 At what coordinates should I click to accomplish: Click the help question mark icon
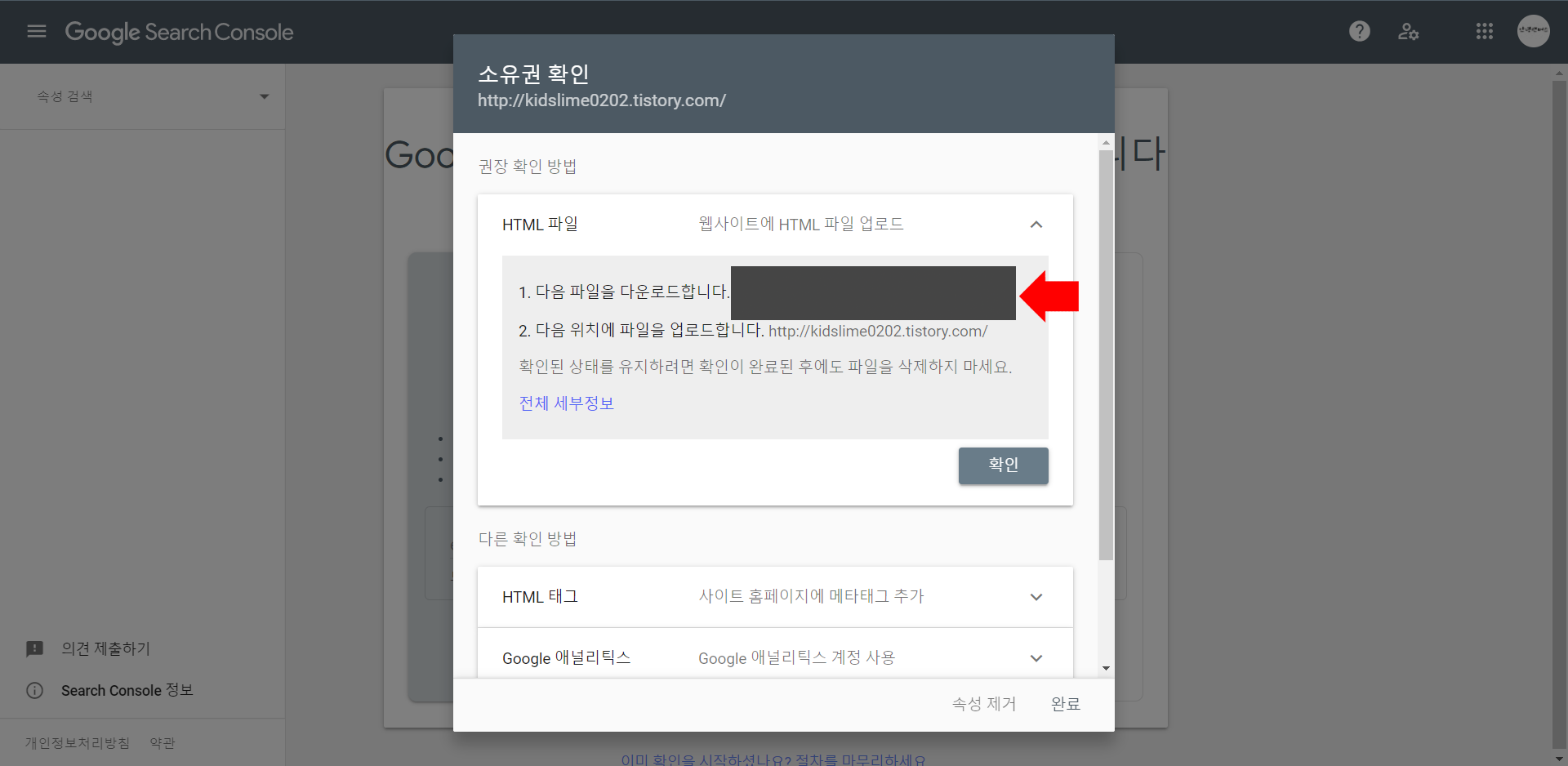pyautogui.click(x=1360, y=31)
